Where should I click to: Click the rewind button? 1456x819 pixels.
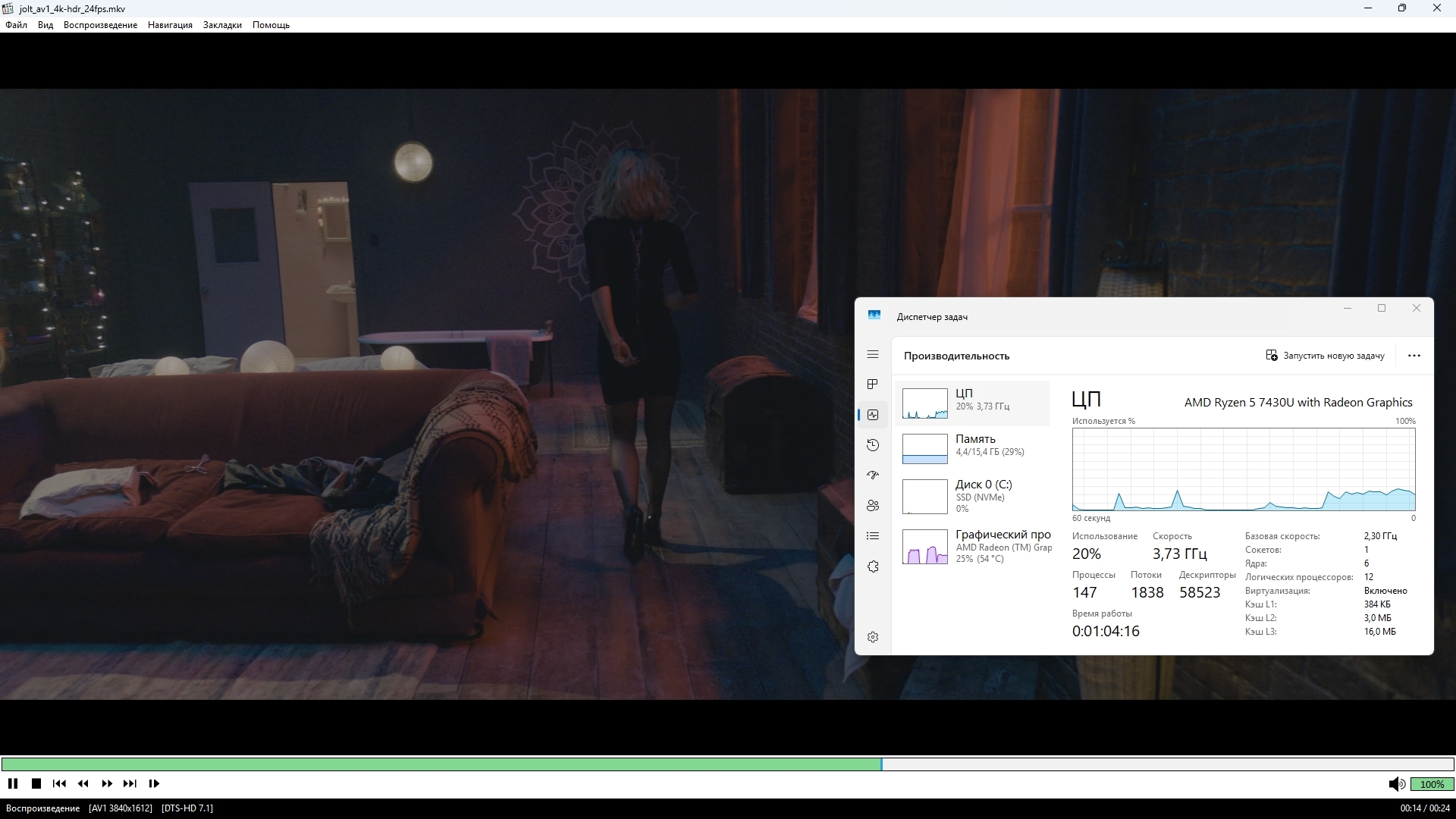point(83,783)
